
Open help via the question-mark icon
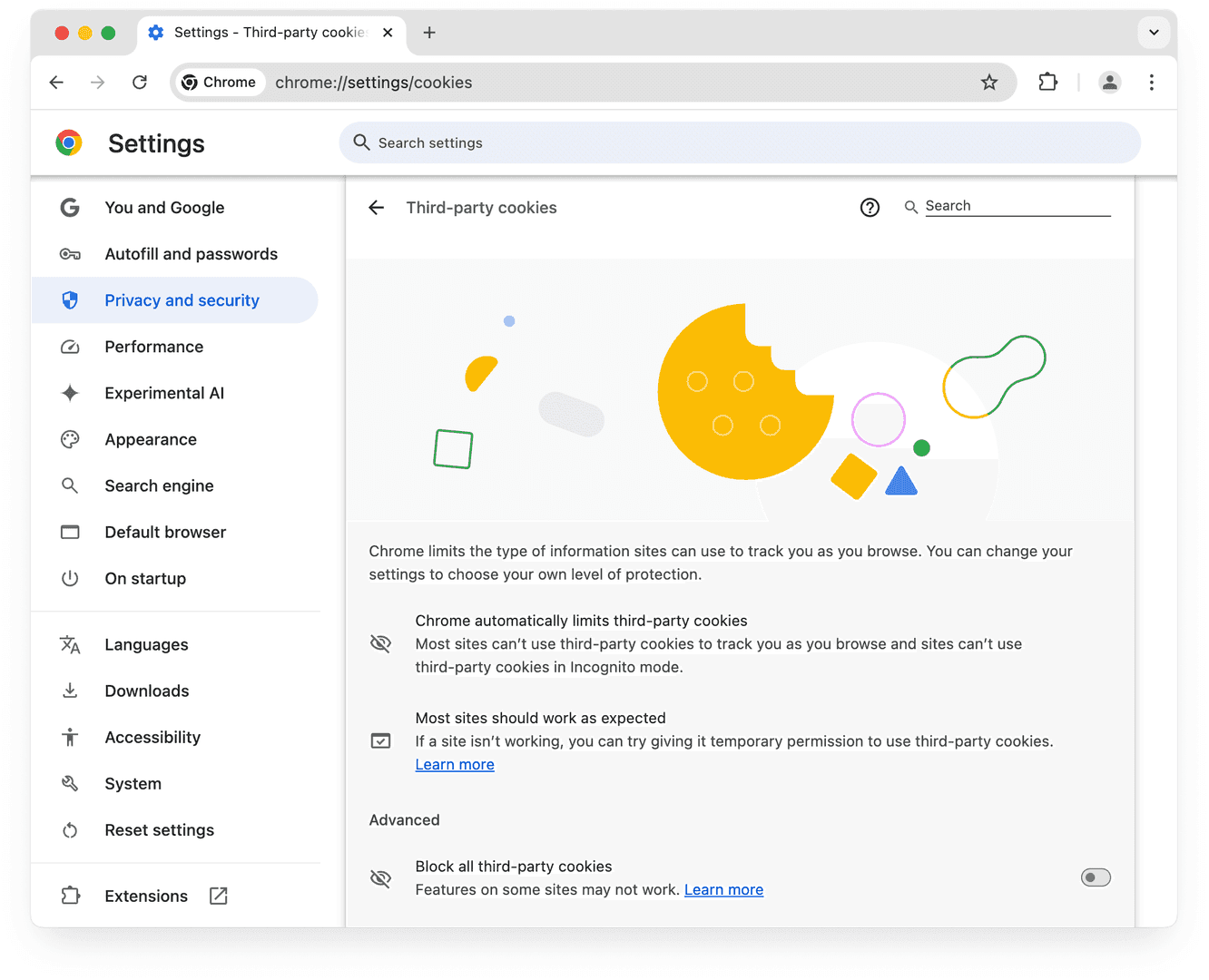coord(870,207)
